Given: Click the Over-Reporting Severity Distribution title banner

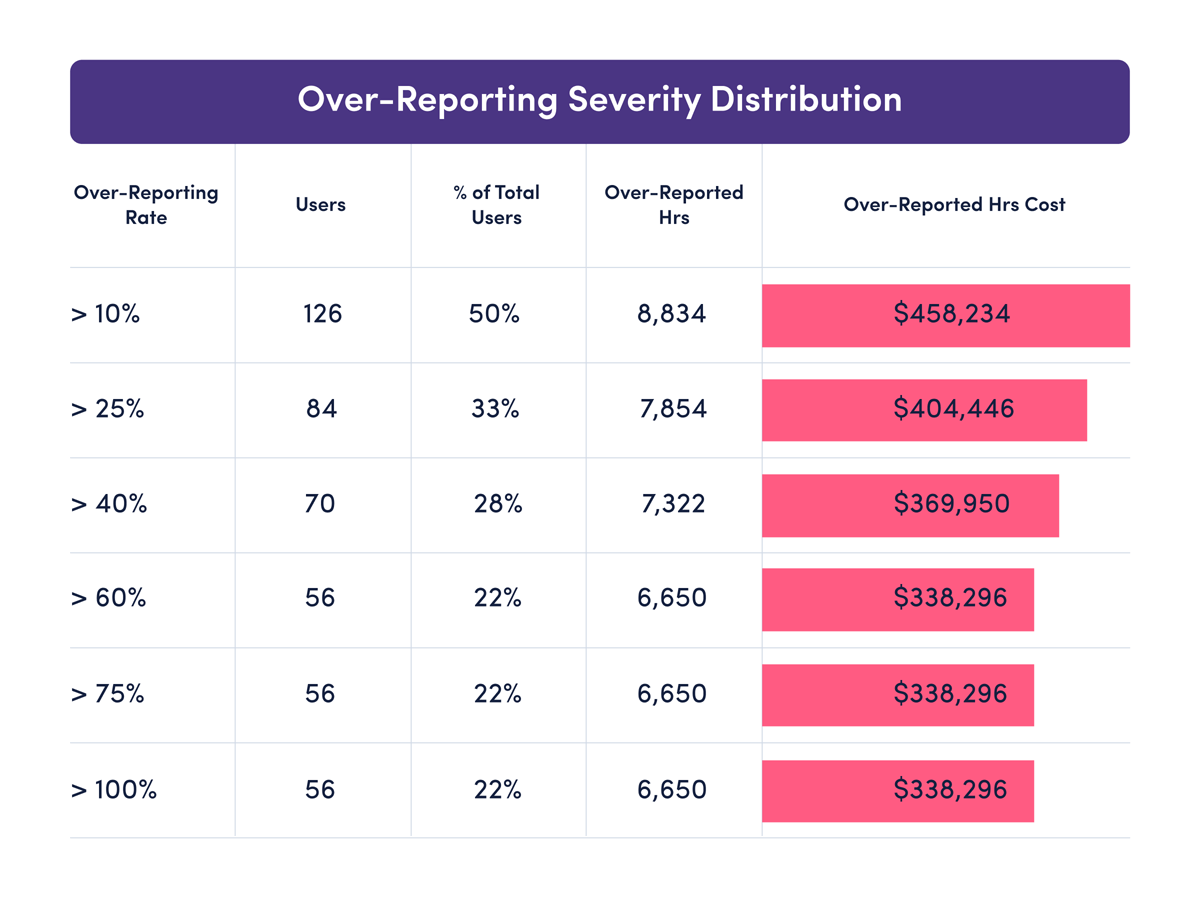Looking at the screenshot, I should click(x=599, y=100).
